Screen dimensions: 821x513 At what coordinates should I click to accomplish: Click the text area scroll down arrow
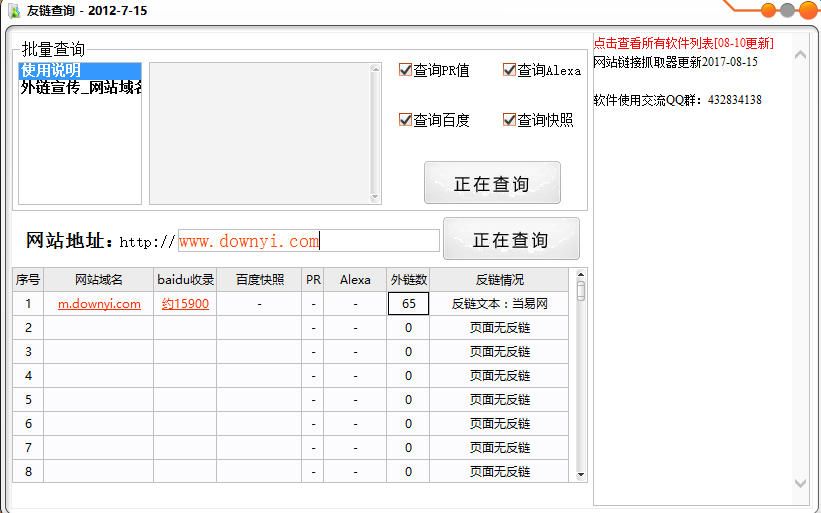[x=375, y=197]
